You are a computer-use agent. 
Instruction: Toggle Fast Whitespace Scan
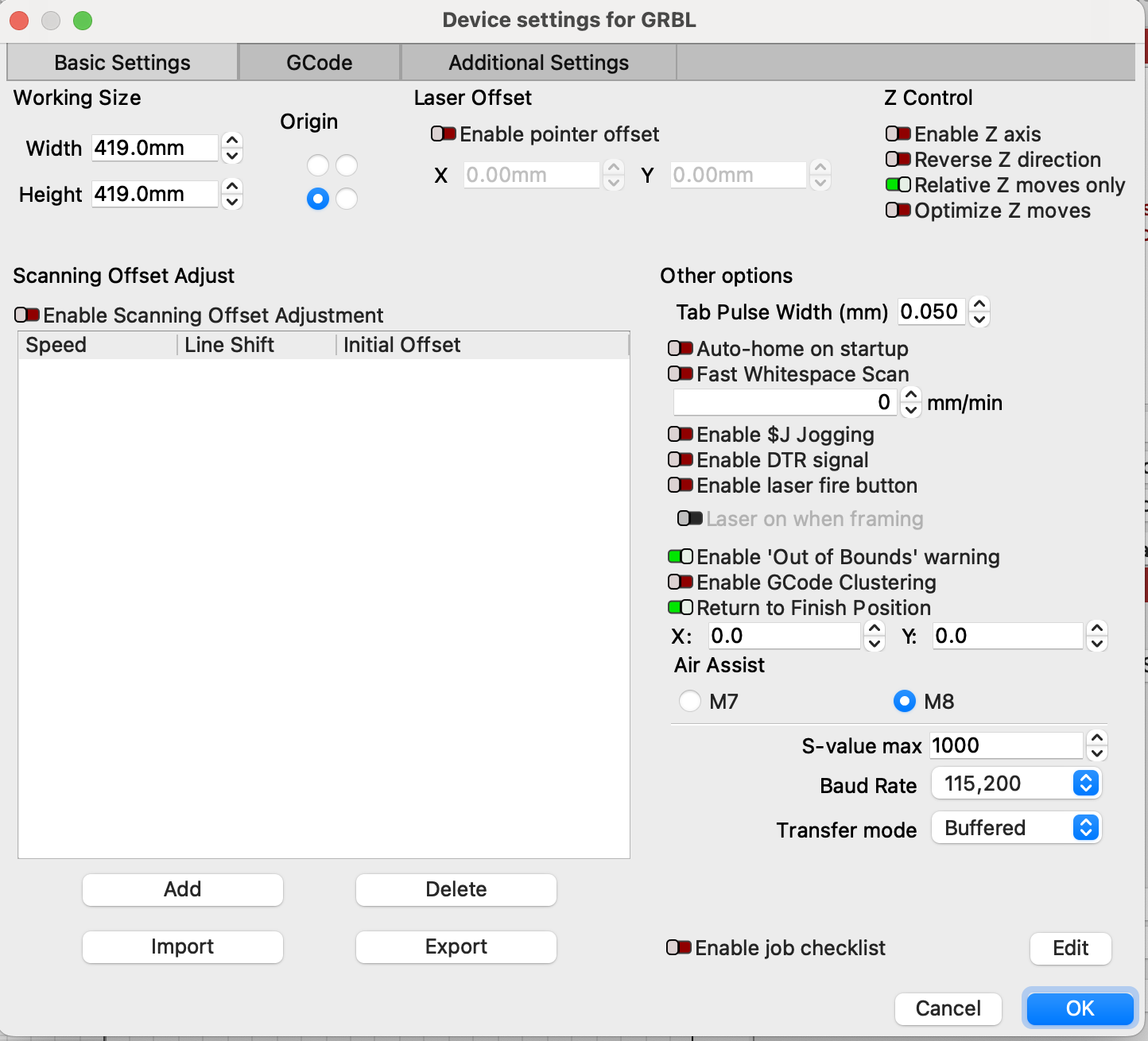coord(681,374)
